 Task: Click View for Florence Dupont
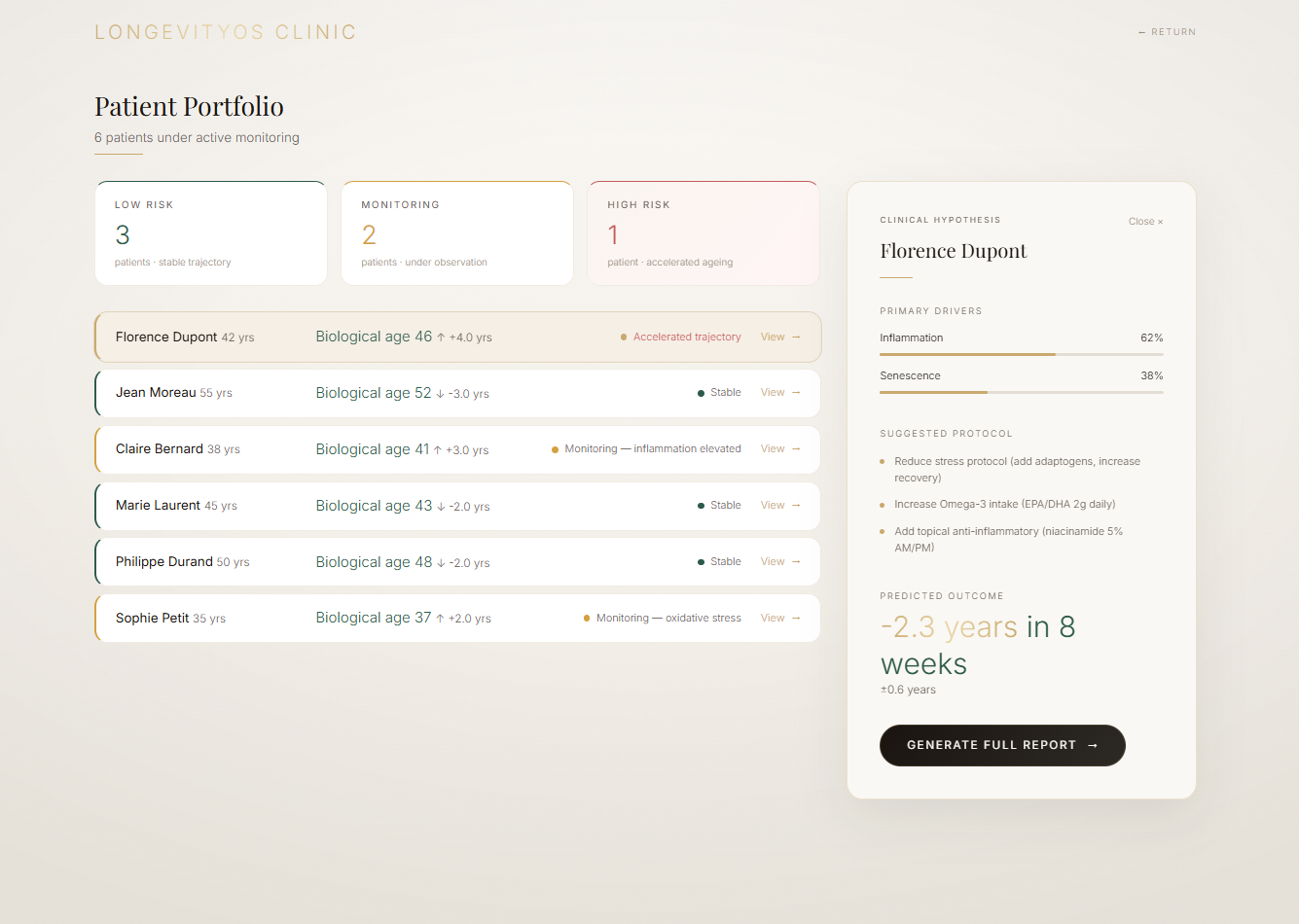(780, 337)
